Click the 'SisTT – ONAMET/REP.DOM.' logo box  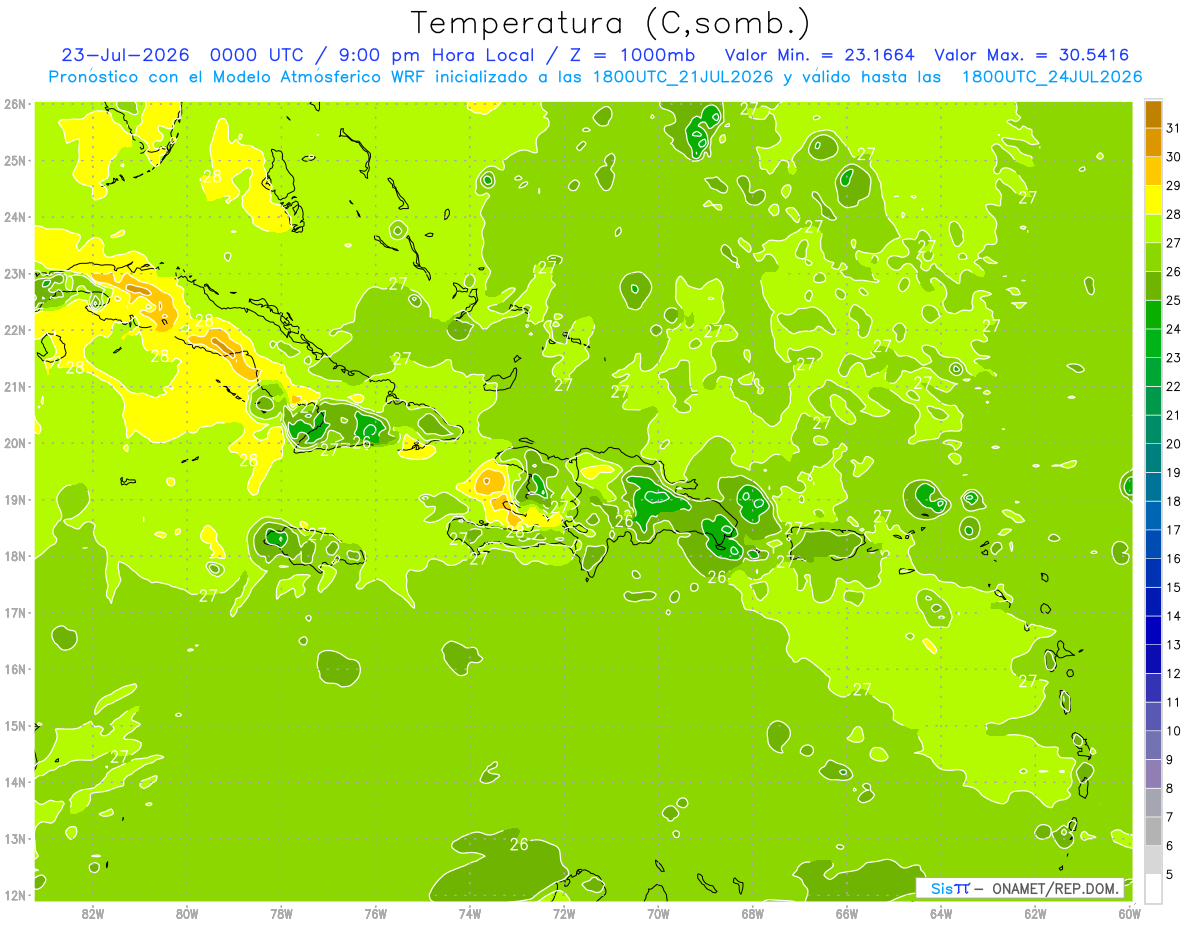click(x=1019, y=888)
